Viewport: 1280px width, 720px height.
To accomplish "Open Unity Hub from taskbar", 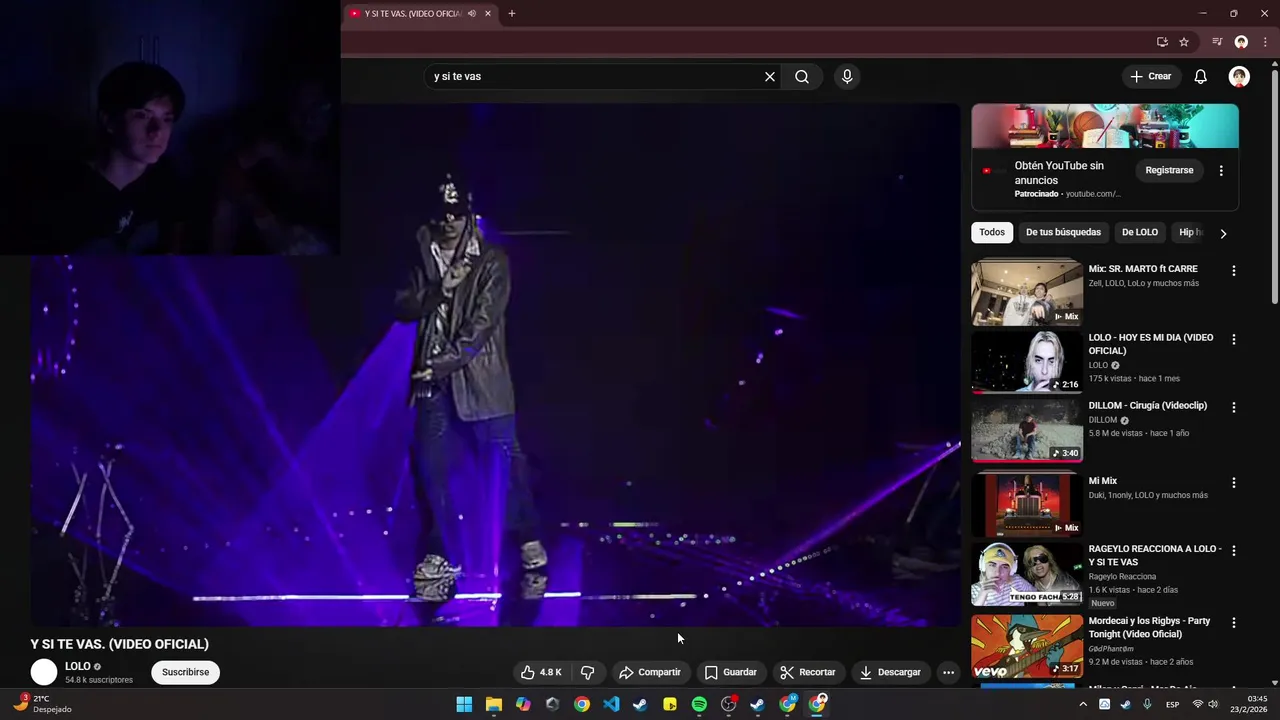I will click(552, 704).
